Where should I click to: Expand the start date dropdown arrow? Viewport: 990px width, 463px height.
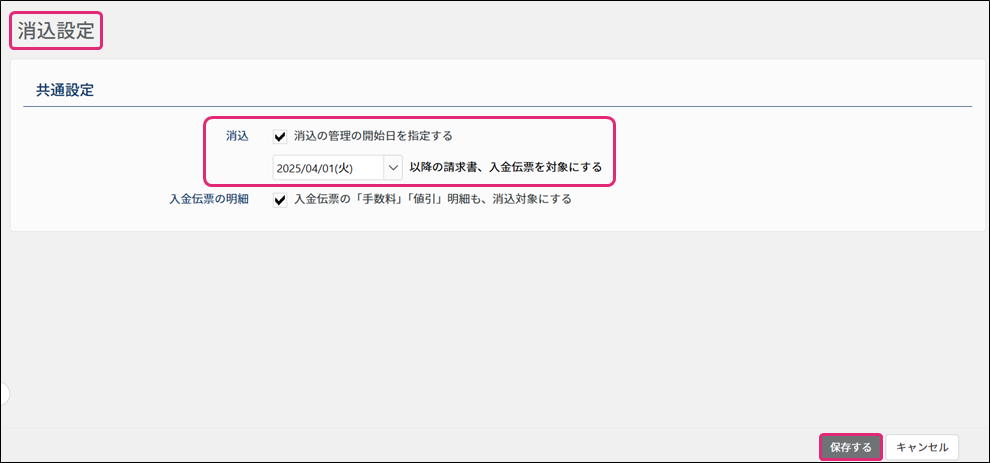tap(393, 168)
